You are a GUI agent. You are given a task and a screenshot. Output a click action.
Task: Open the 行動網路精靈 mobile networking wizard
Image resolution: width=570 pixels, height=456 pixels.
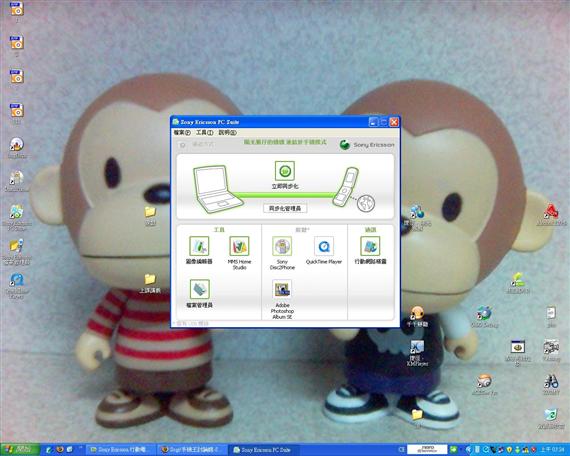tap(370, 246)
